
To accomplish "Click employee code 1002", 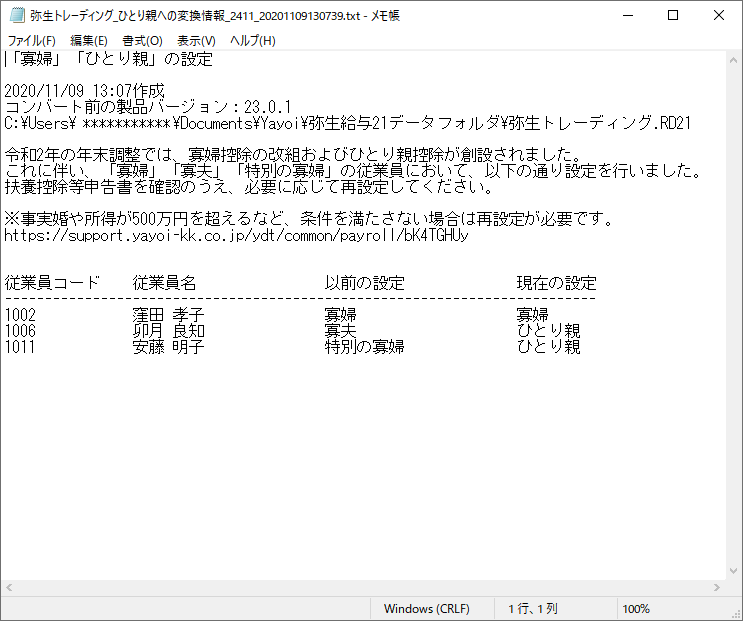I will click(x=20, y=315).
